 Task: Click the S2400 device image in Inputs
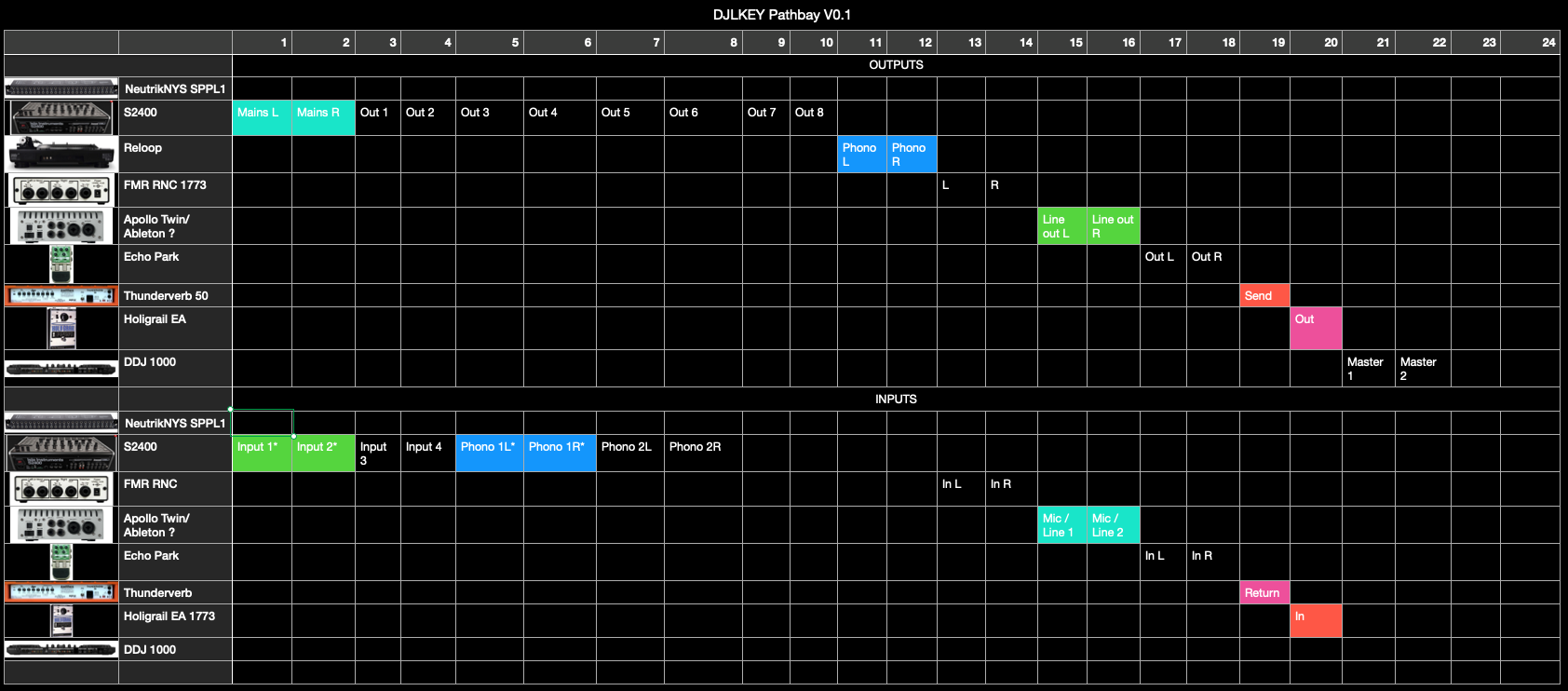pyautogui.click(x=62, y=453)
